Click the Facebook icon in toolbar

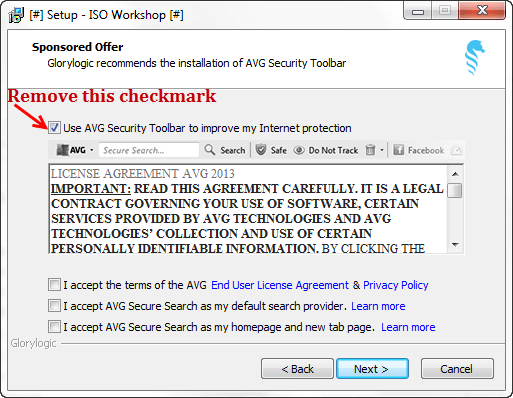pos(398,150)
